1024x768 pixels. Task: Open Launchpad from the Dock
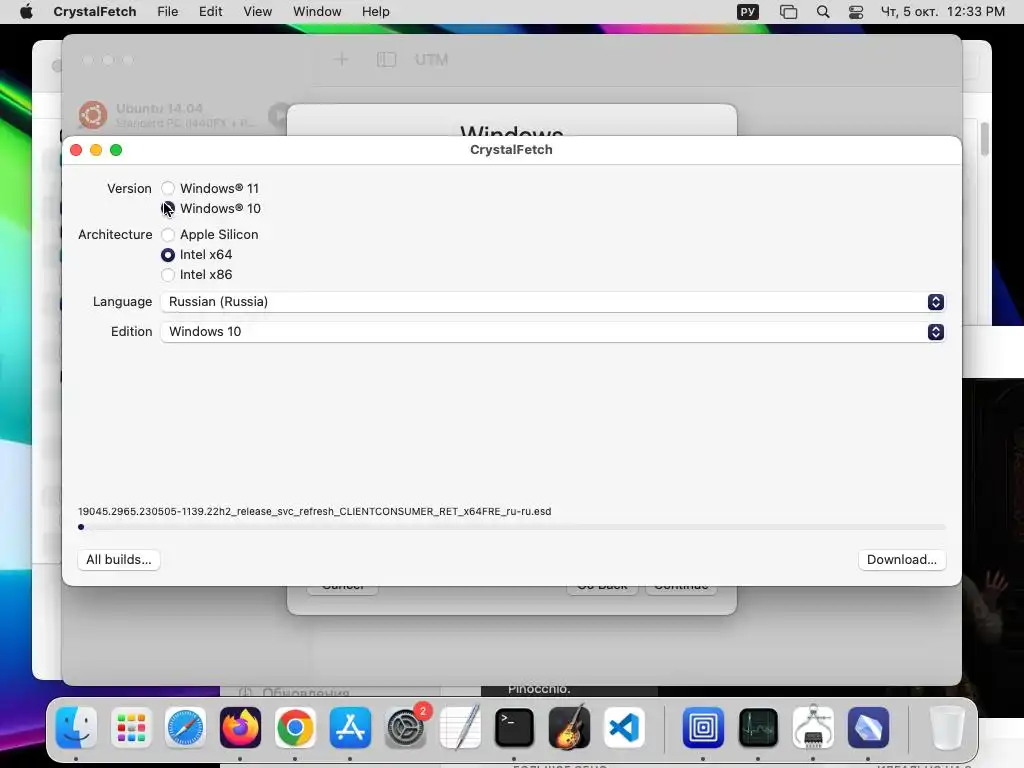[131, 728]
